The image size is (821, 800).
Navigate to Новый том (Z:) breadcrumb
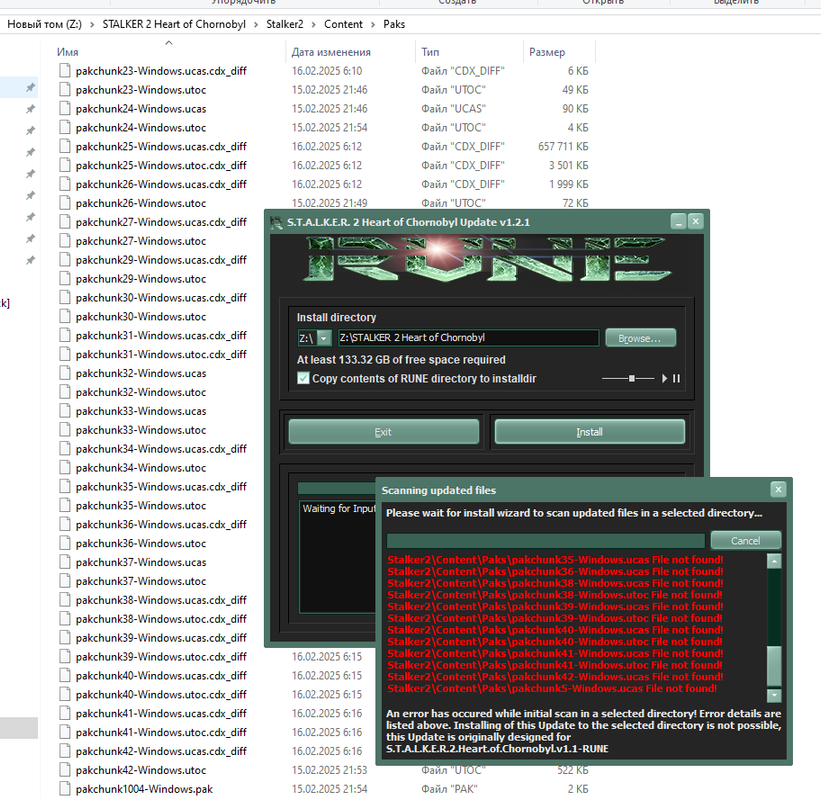click(x=45, y=25)
